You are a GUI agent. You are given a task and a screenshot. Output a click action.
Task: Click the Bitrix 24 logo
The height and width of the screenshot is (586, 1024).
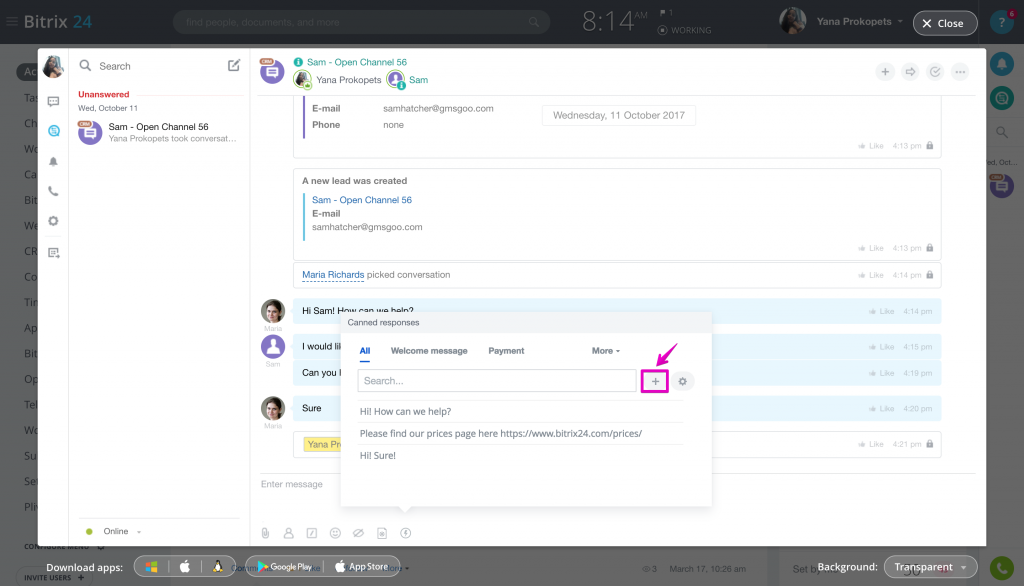click(x=57, y=22)
